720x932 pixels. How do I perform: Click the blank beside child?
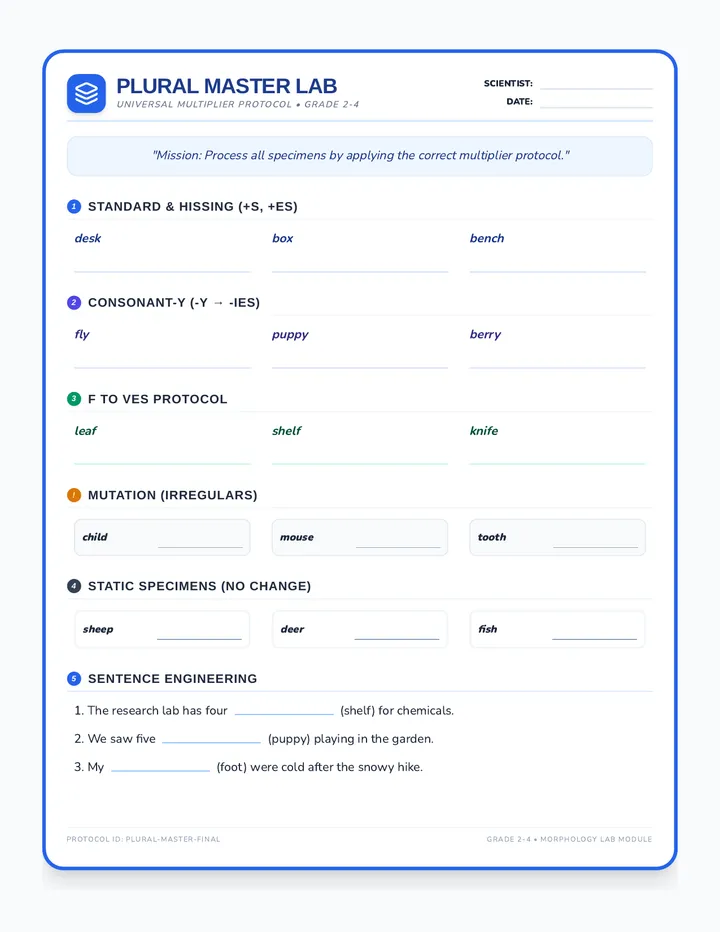[x=200, y=547]
